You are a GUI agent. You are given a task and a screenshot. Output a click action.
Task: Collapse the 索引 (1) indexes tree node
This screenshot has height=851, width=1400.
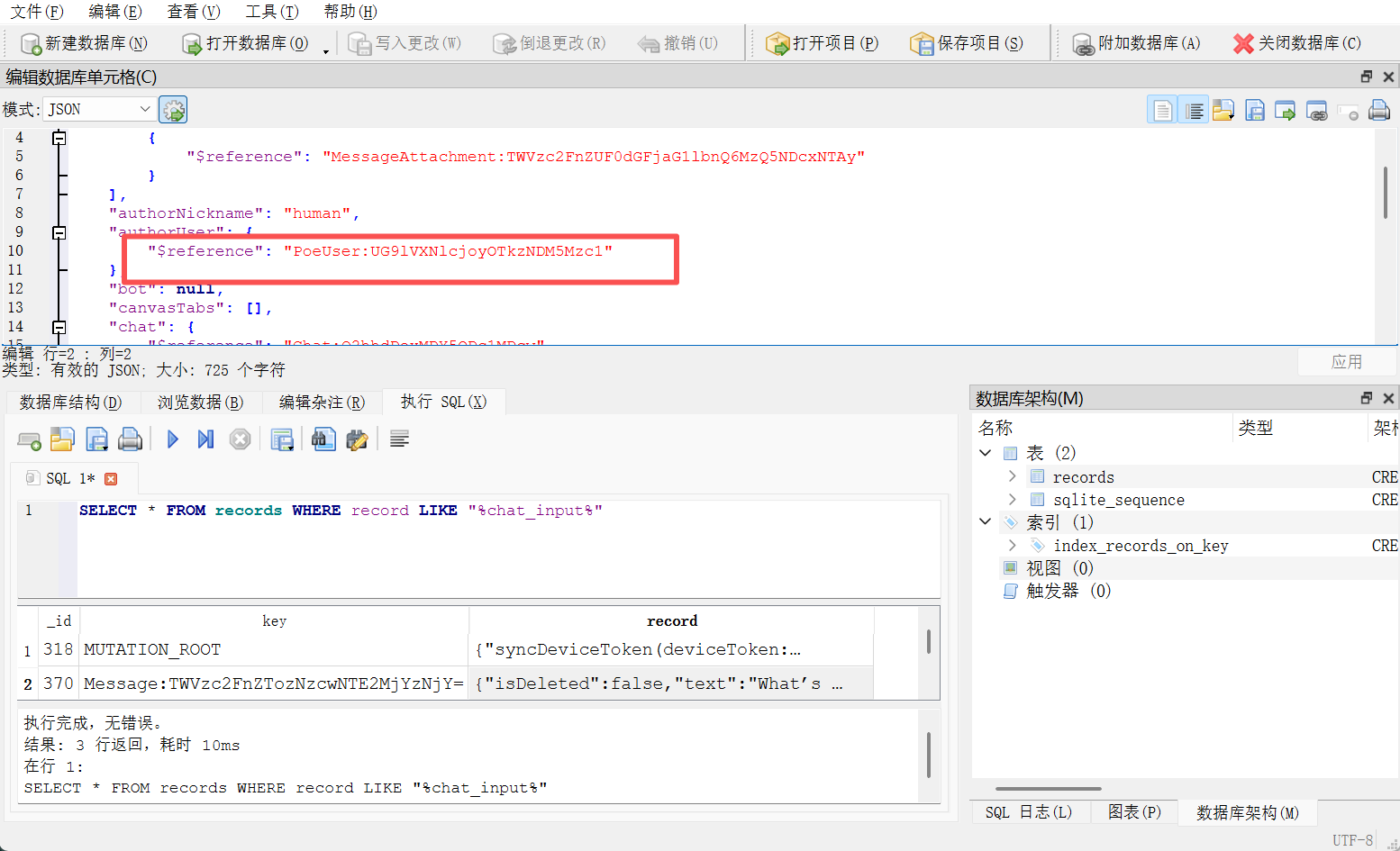point(986,521)
